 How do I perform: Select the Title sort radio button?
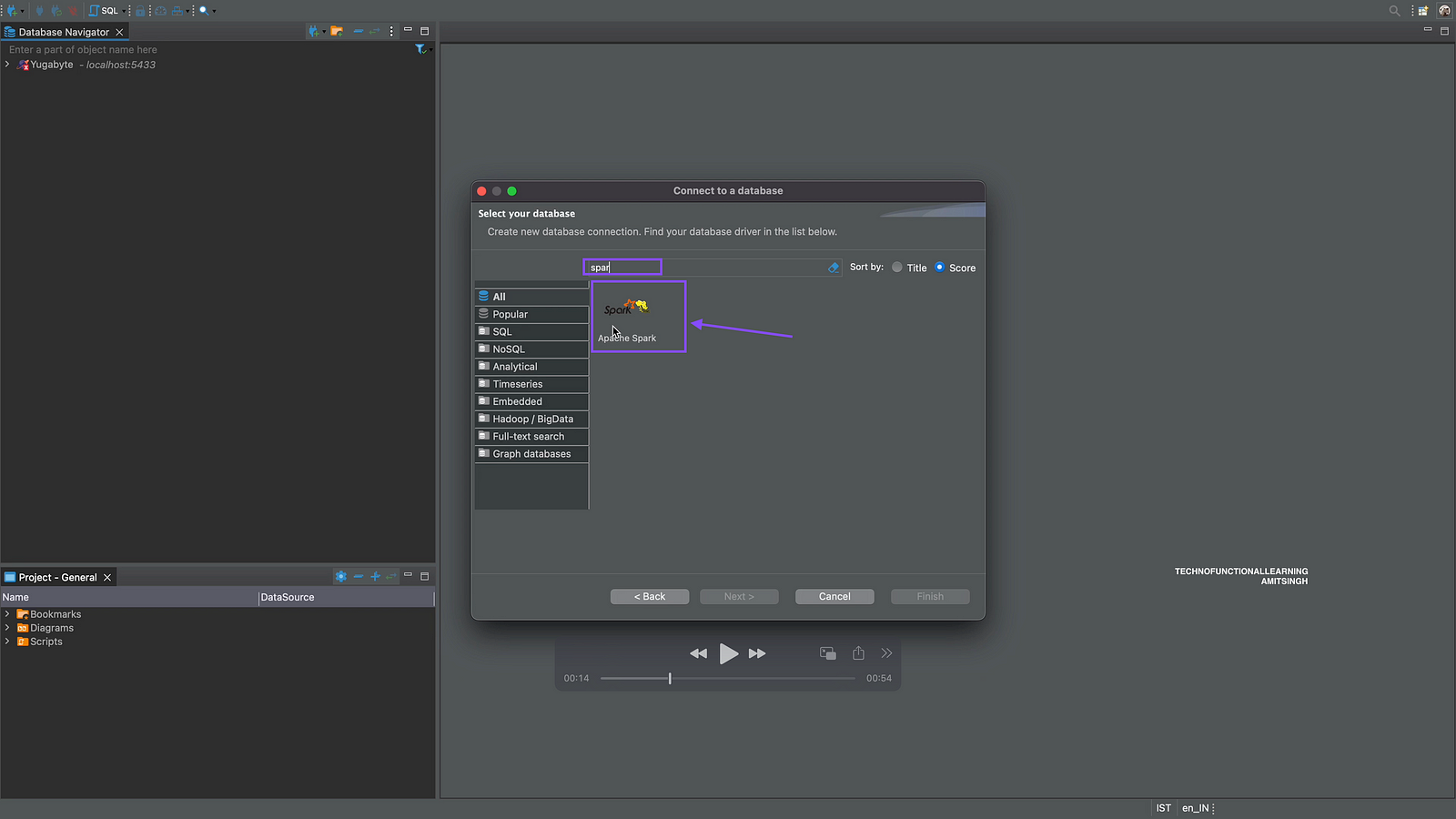[897, 268]
